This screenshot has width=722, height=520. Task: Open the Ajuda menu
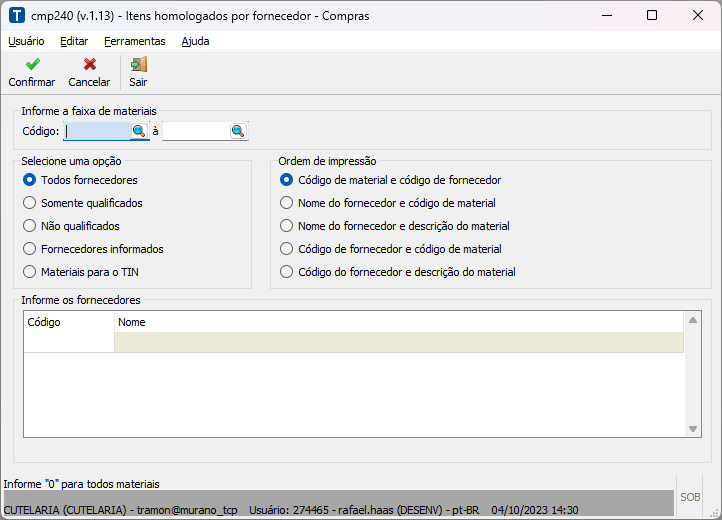[195, 41]
